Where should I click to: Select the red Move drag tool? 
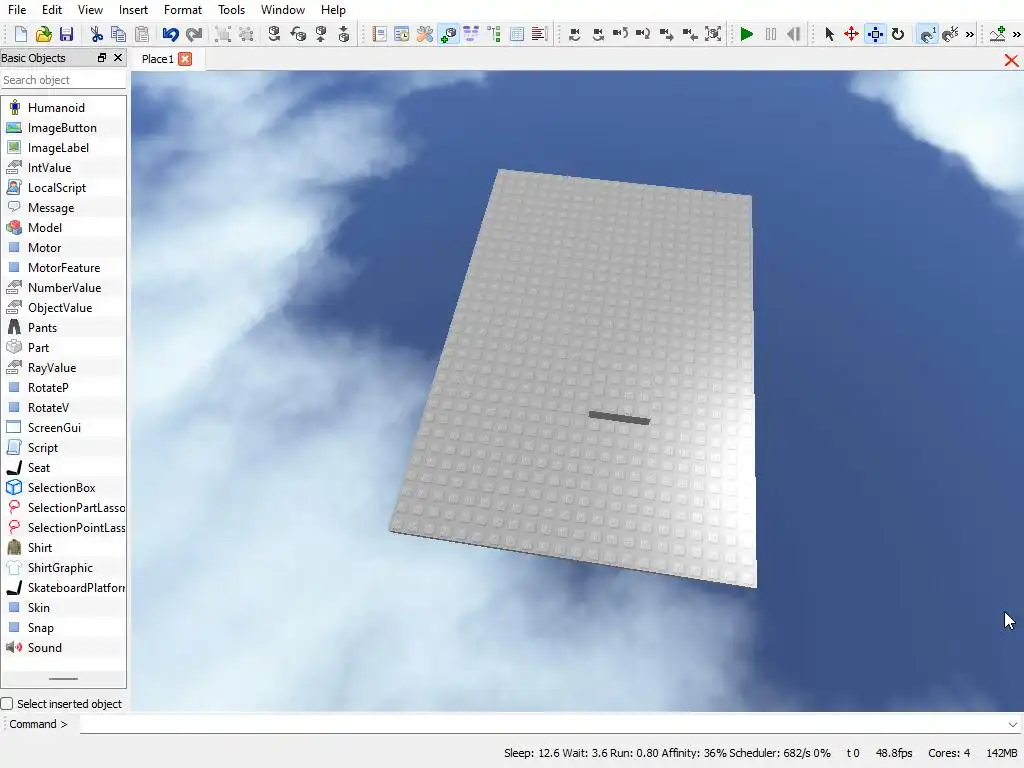coord(852,34)
